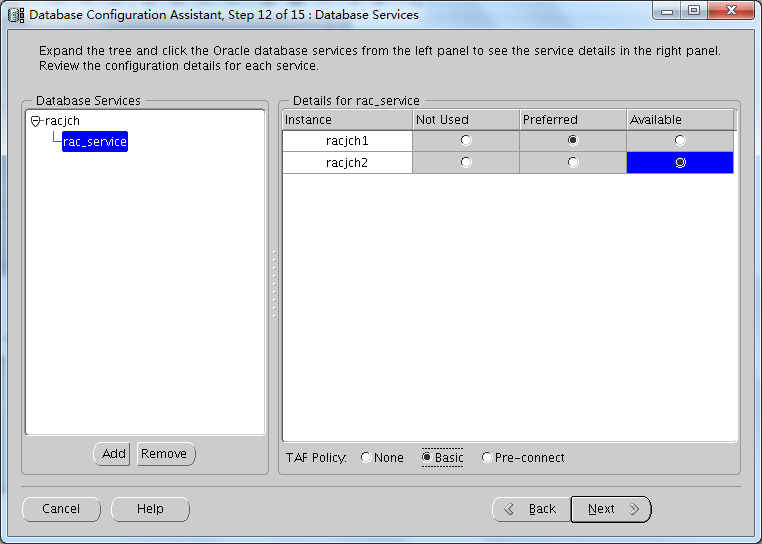Set racjch2 to Available
Viewport: 762px width, 544px height.
[680, 163]
